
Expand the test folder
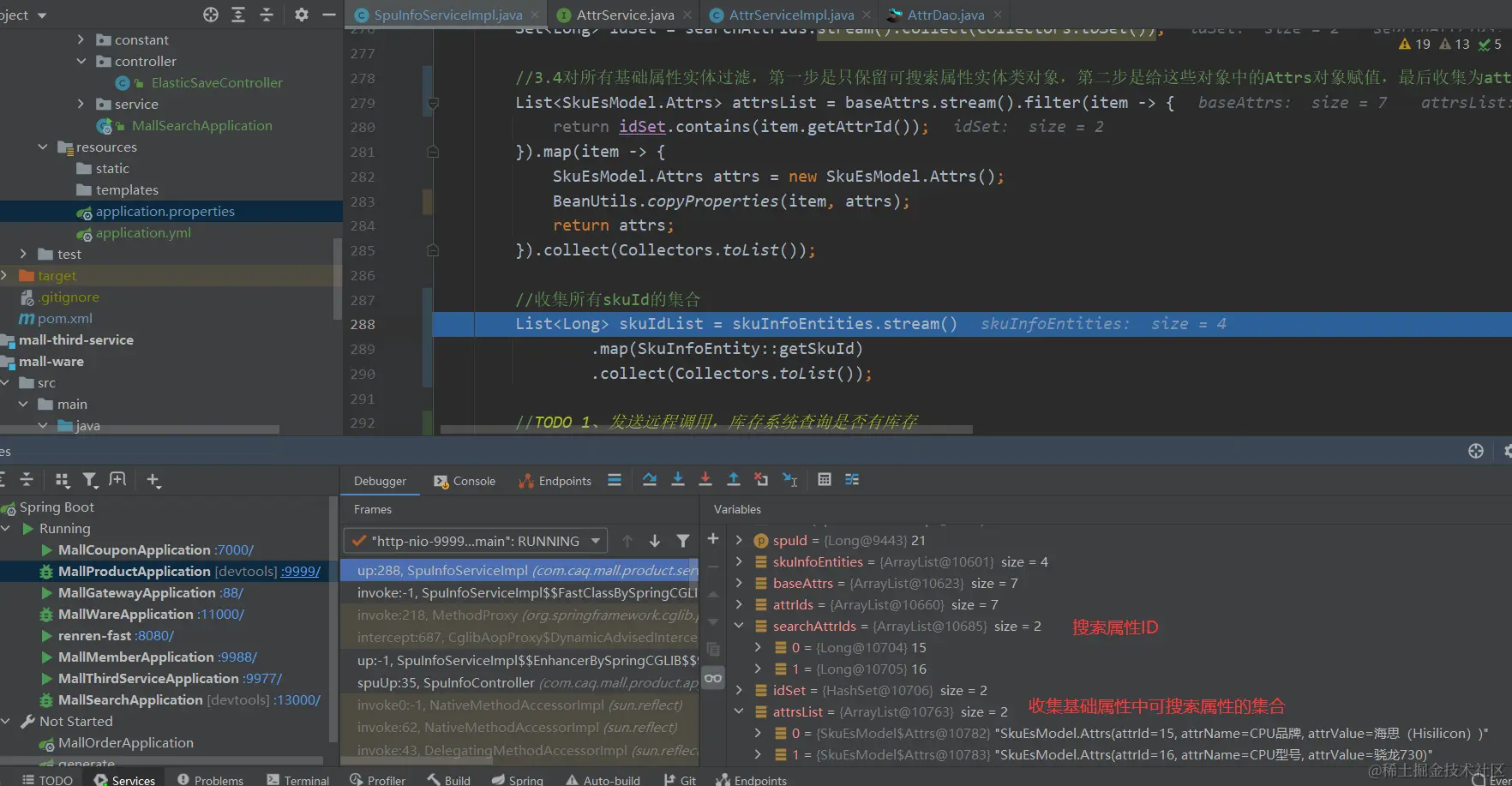point(23,254)
